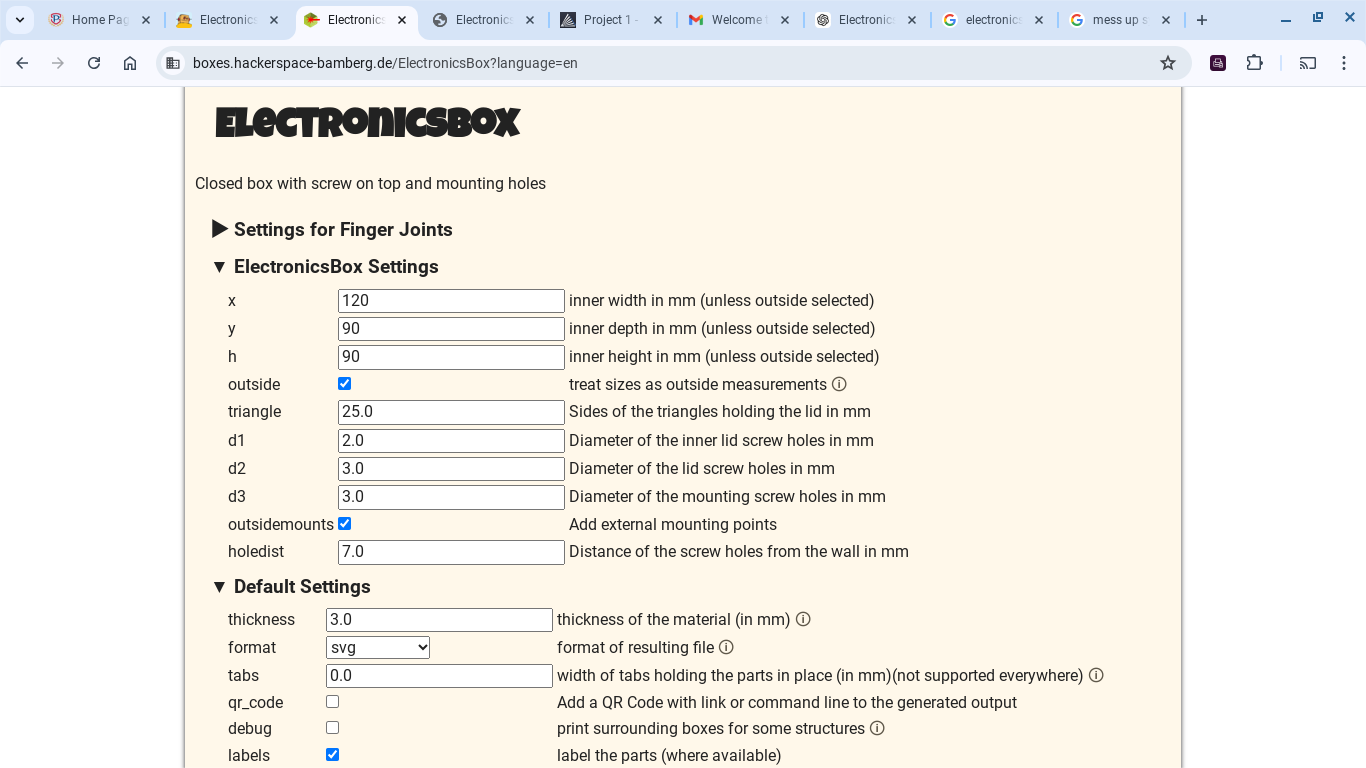Switch to the 'mess up' Google tab
The image size is (1366, 768).
1120,20
